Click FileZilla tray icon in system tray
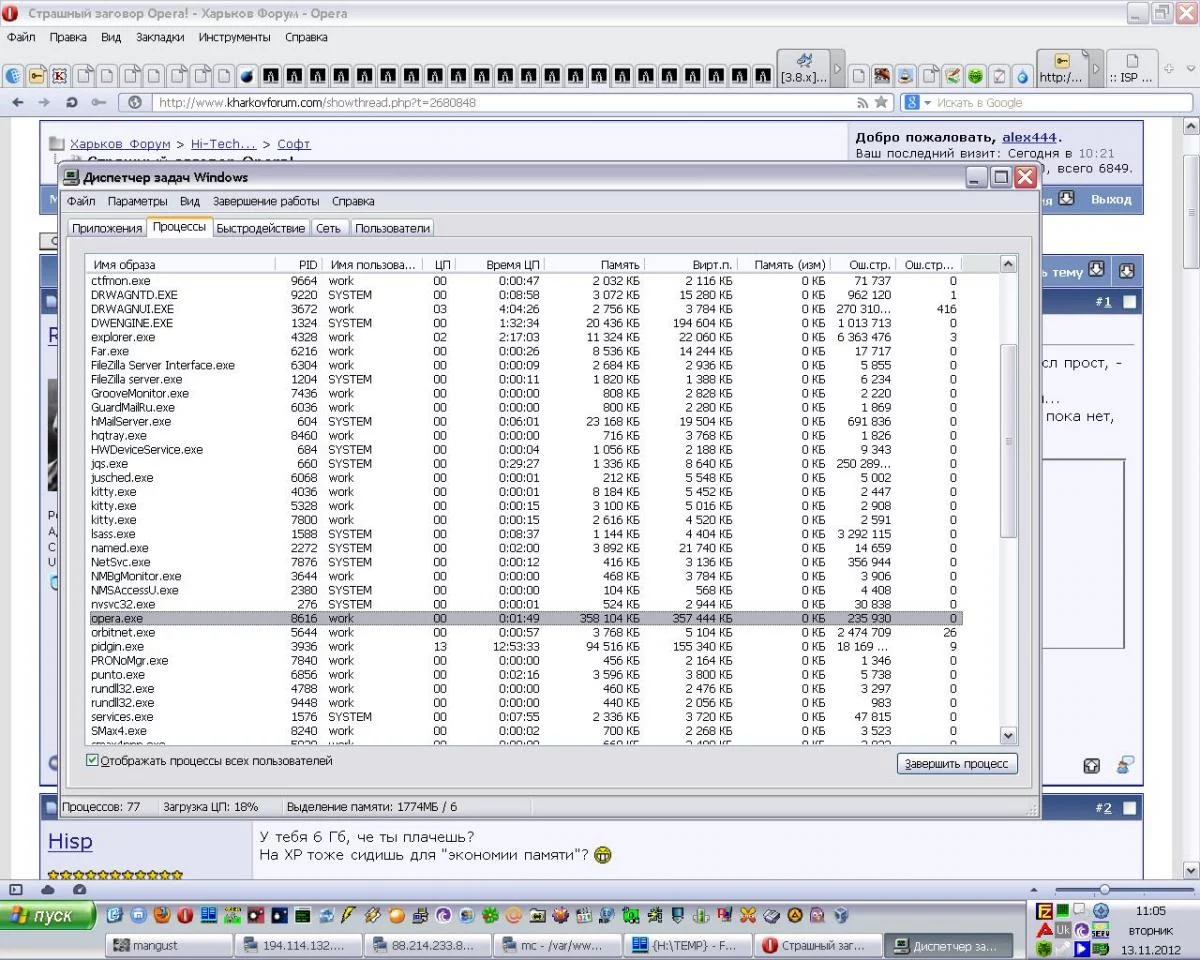This screenshot has height=960, width=1200. coord(1045,910)
